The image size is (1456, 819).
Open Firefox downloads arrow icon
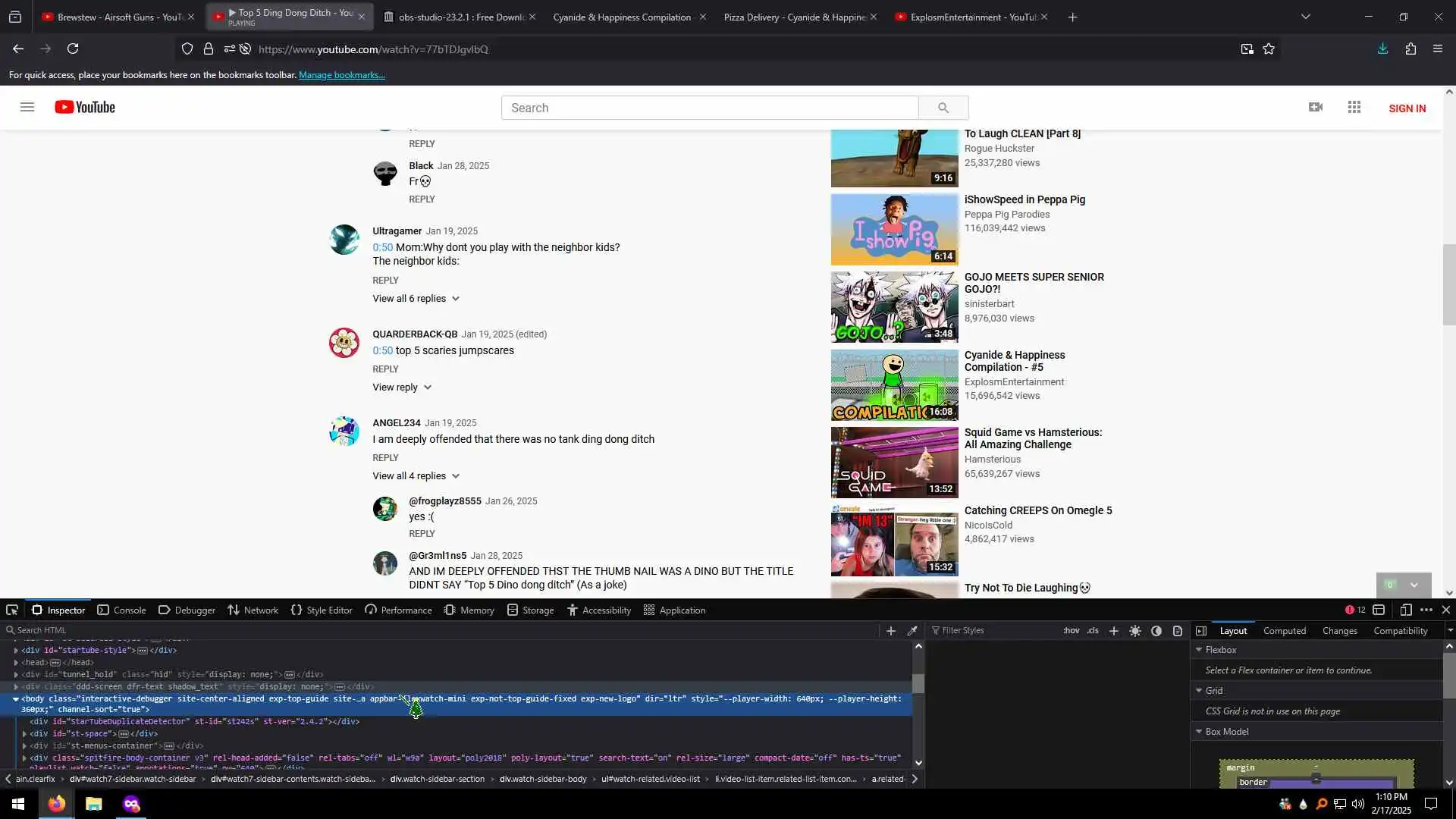[x=1382, y=49]
